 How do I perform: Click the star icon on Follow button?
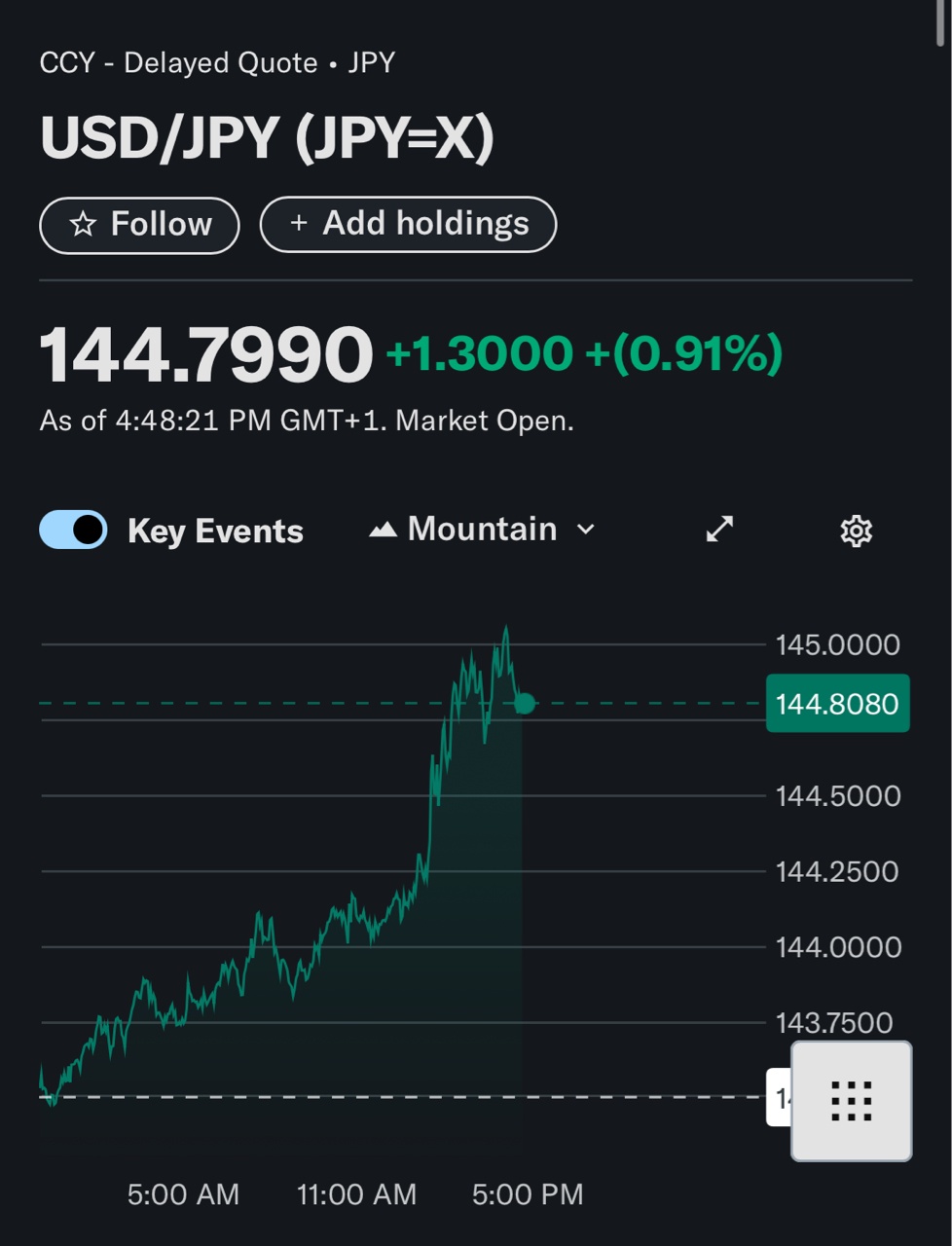point(83,225)
